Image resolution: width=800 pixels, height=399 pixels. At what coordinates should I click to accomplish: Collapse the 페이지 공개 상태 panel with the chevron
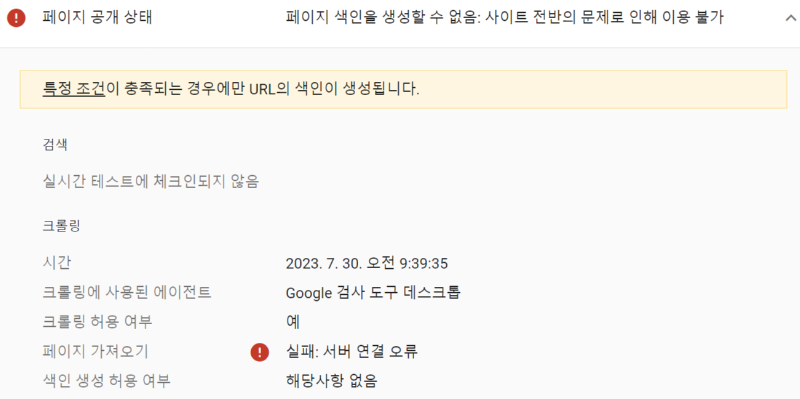point(791,18)
